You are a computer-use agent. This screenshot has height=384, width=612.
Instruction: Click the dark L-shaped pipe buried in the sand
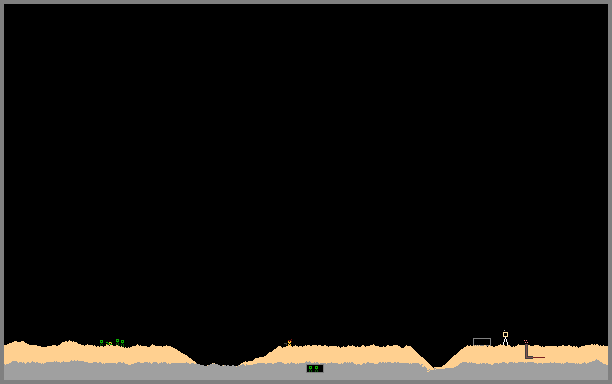(527, 352)
